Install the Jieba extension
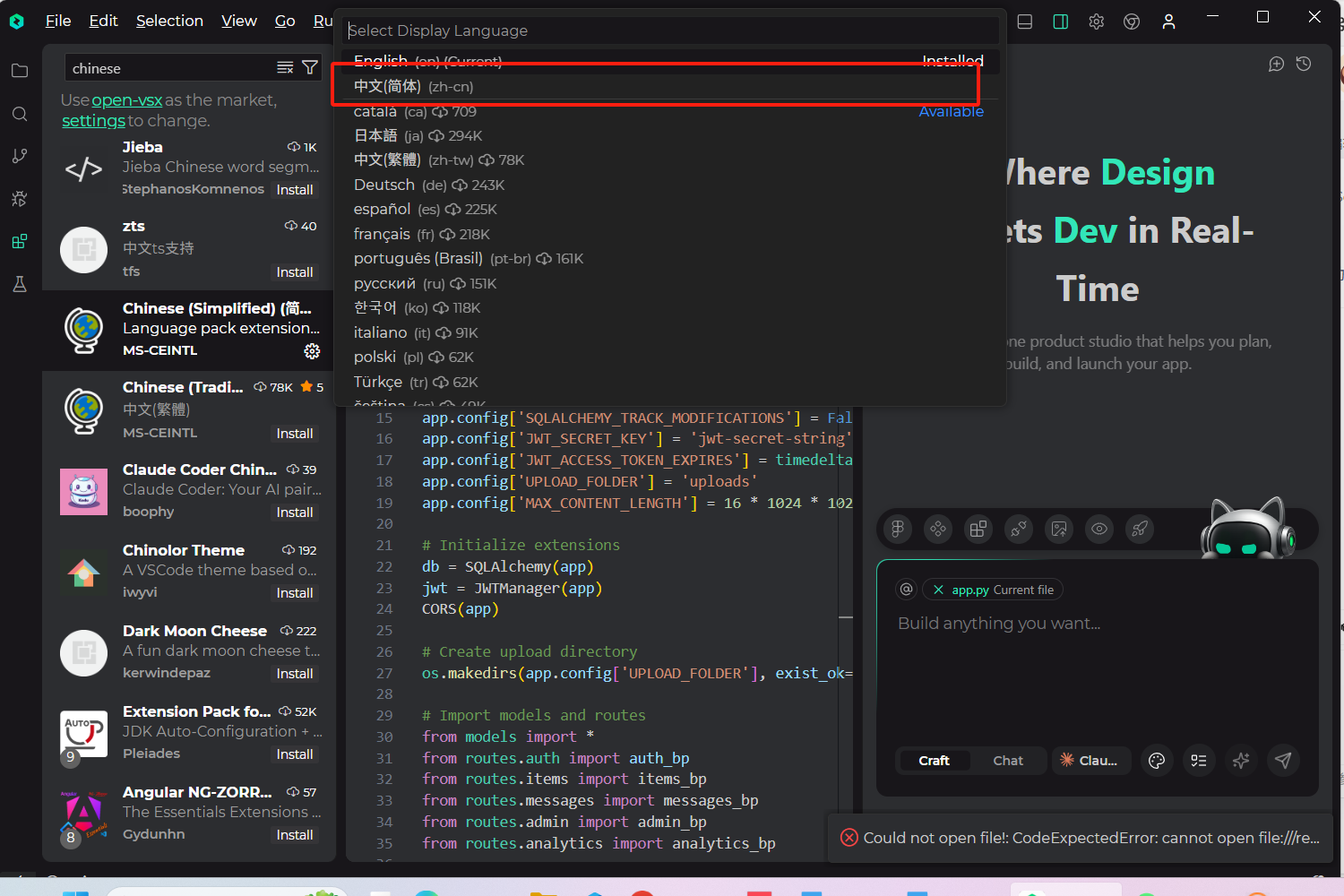The height and width of the screenshot is (896, 1344). [296, 189]
